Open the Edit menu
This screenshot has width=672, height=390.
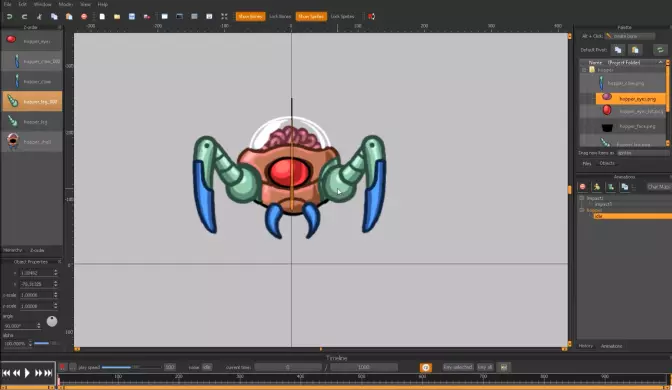(22, 4)
